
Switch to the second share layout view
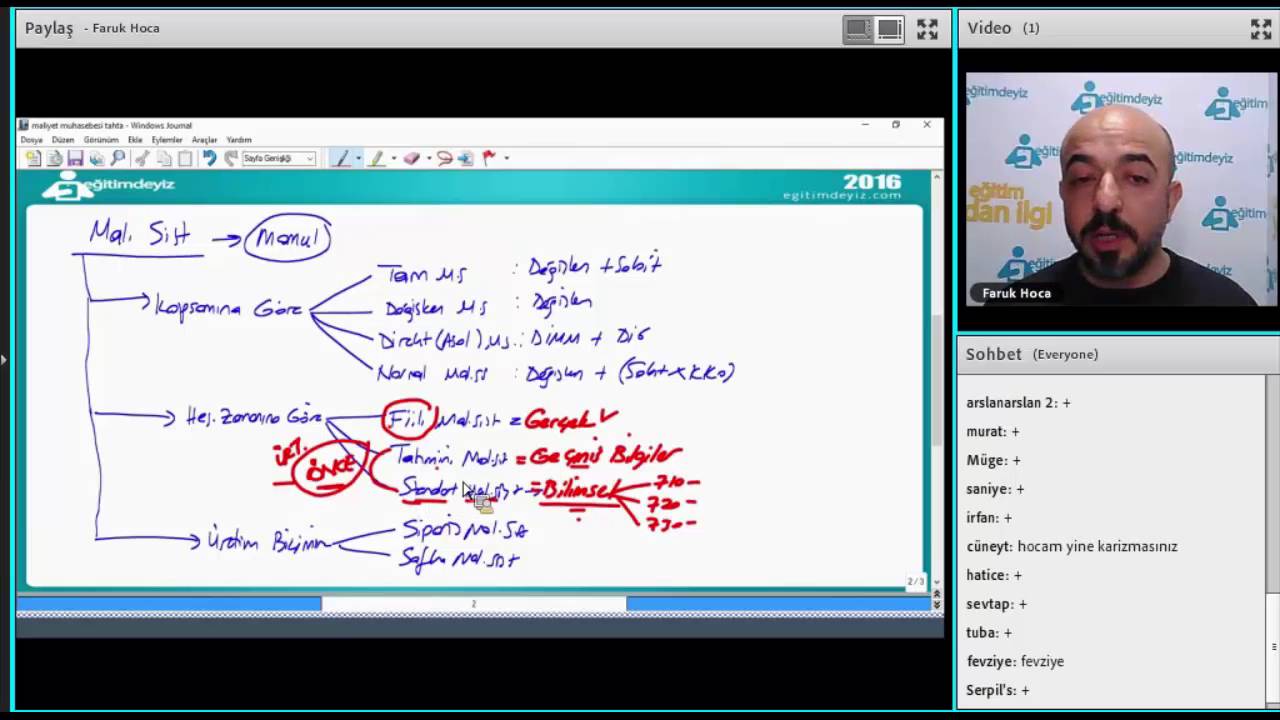[x=890, y=29]
